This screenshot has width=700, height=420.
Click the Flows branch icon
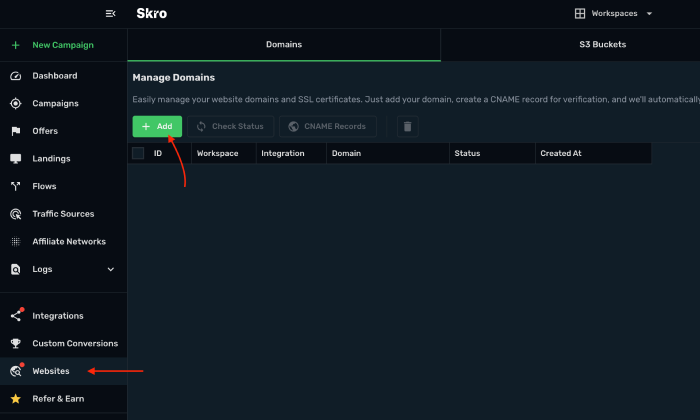16,187
